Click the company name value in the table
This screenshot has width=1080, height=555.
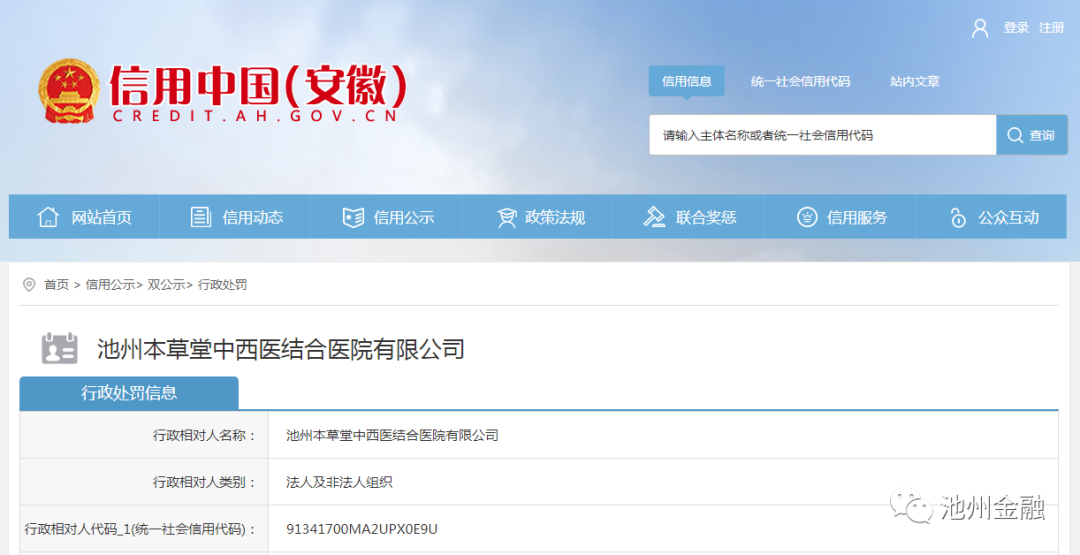(392, 435)
